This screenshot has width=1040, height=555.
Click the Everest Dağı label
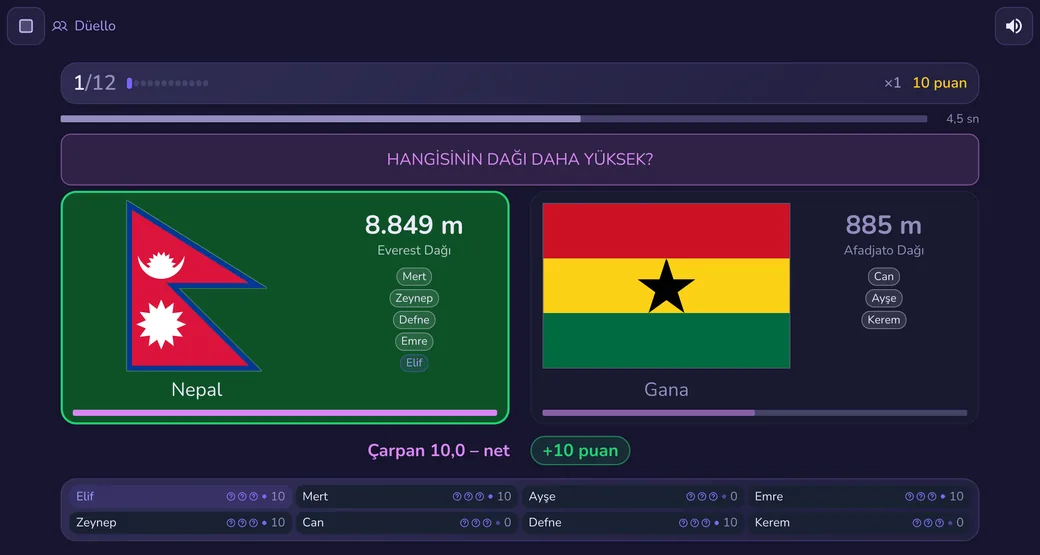pos(414,251)
